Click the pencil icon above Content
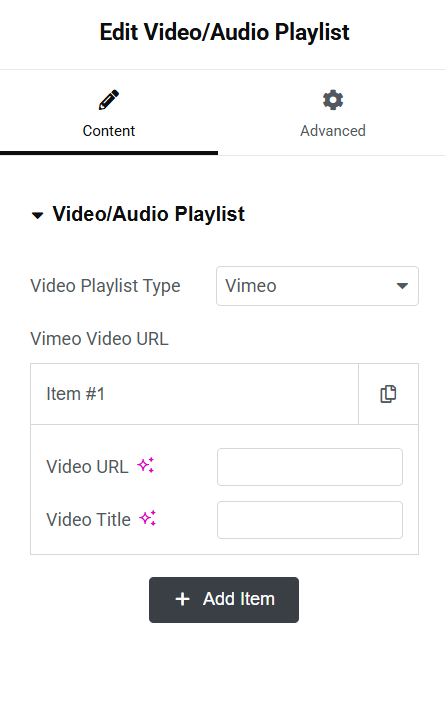This screenshot has height=722, width=445. pyautogui.click(x=109, y=100)
